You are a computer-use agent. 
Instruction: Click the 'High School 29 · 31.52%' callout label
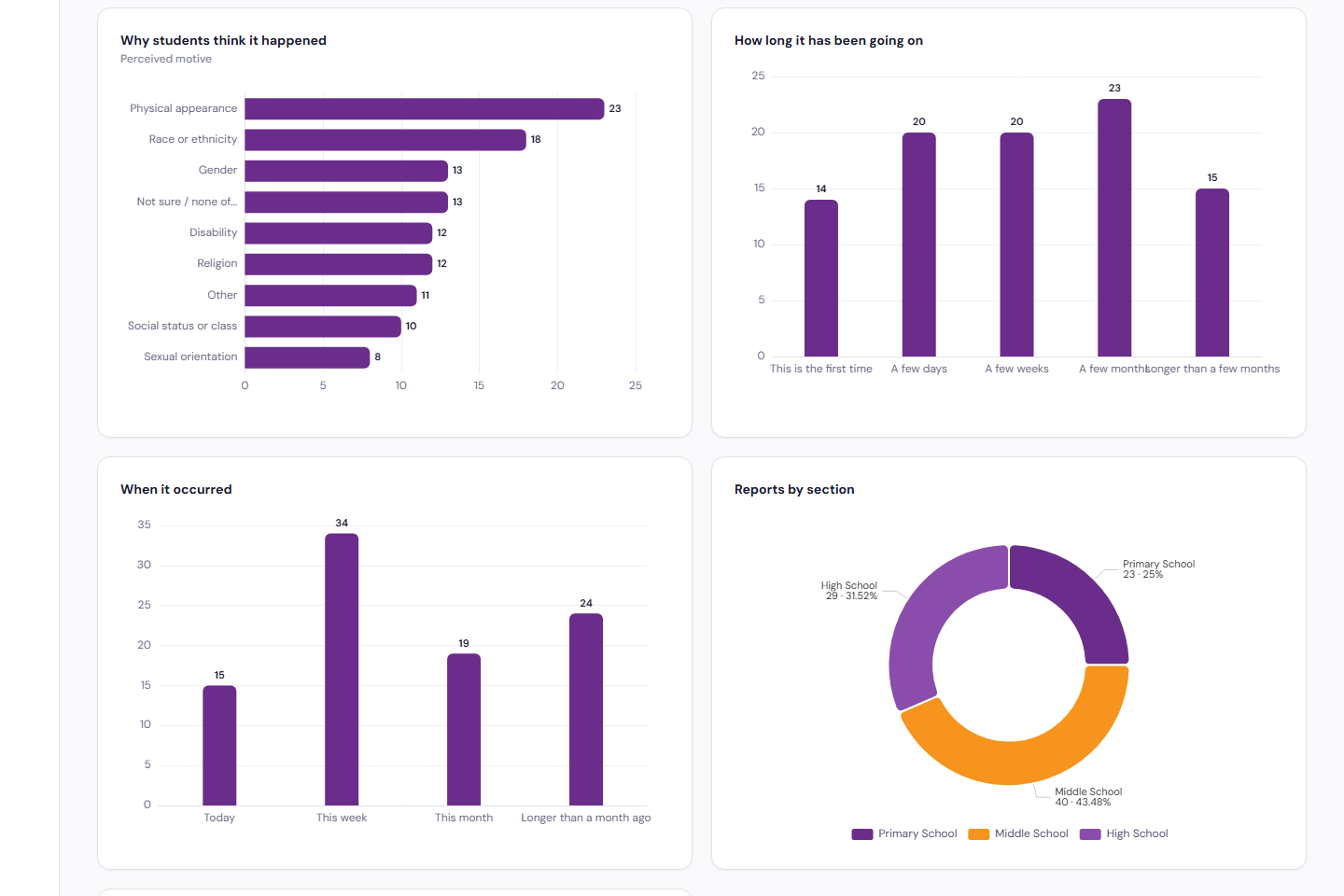pyautogui.click(x=849, y=591)
